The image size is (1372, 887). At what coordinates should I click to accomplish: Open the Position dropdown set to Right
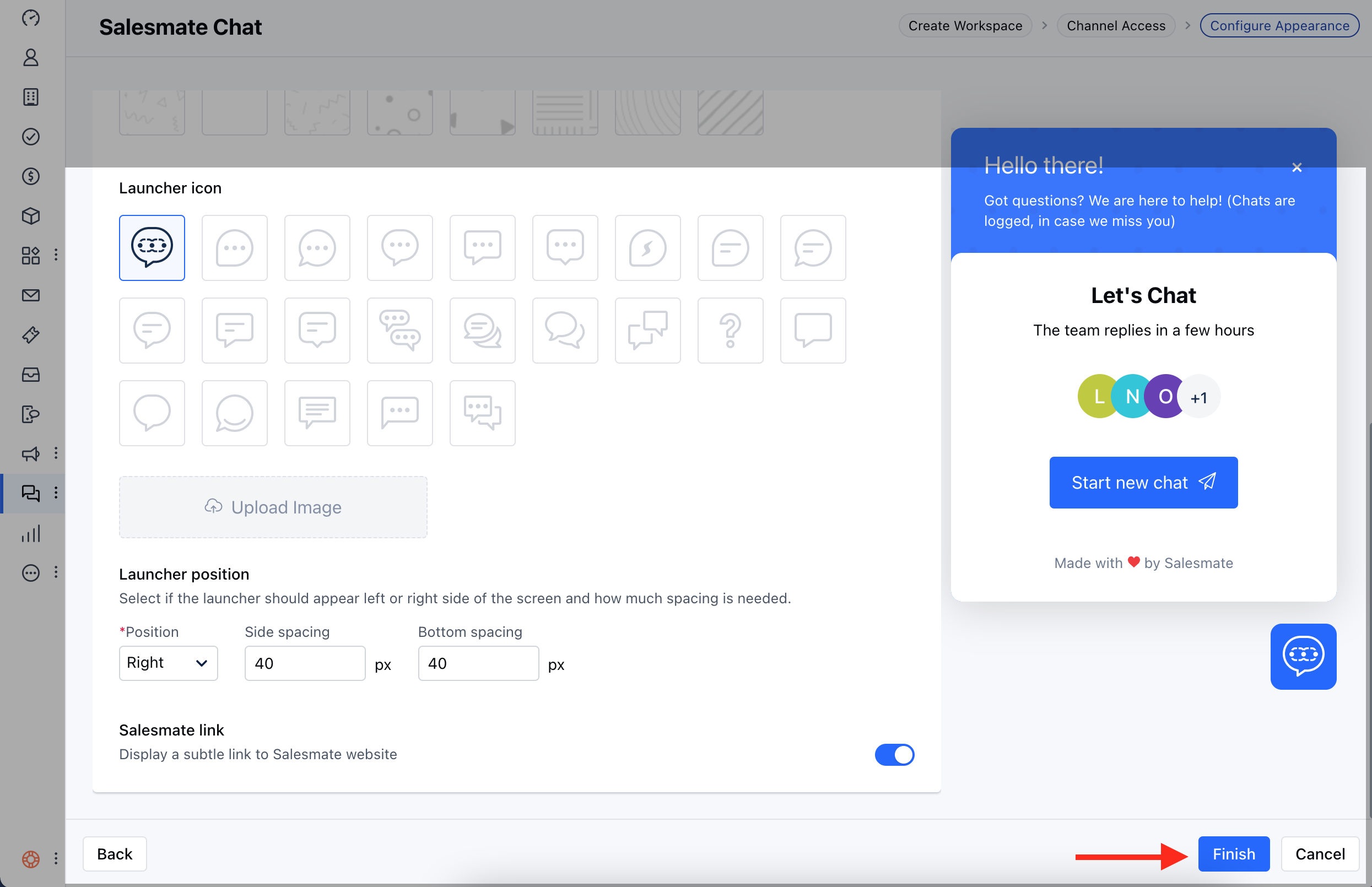[x=168, y=663]
